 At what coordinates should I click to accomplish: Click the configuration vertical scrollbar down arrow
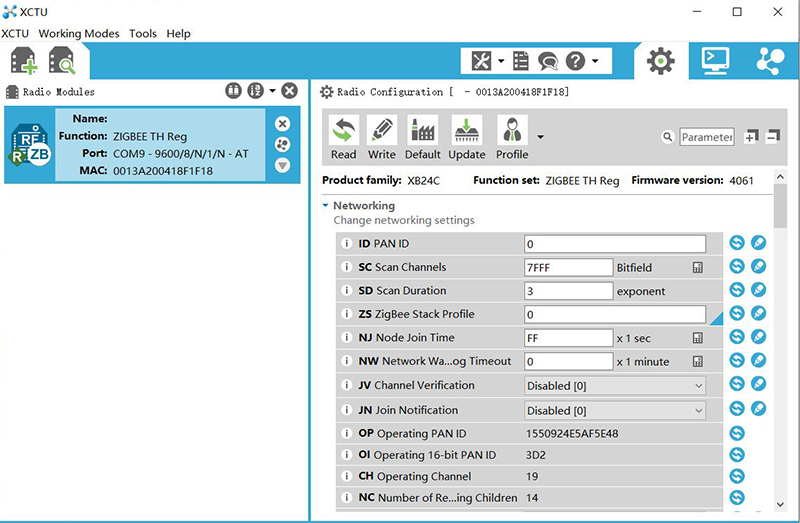click(780, 504)
